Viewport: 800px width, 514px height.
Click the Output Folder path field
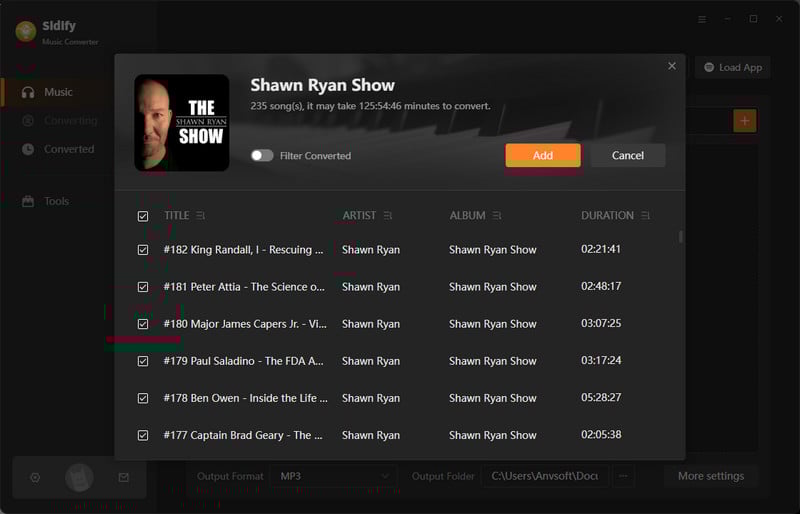[x=545, y=476]
